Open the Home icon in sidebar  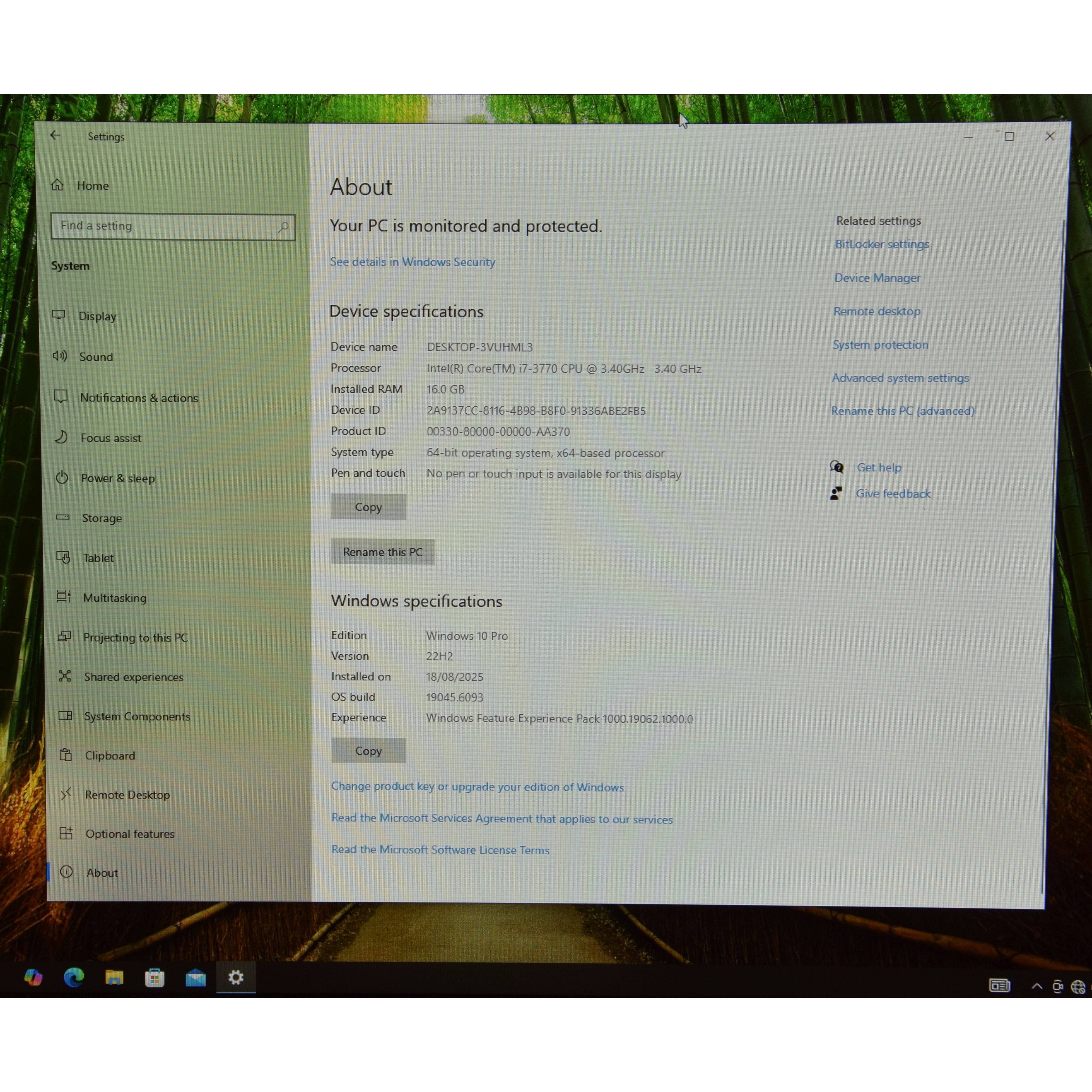(57, 185)
